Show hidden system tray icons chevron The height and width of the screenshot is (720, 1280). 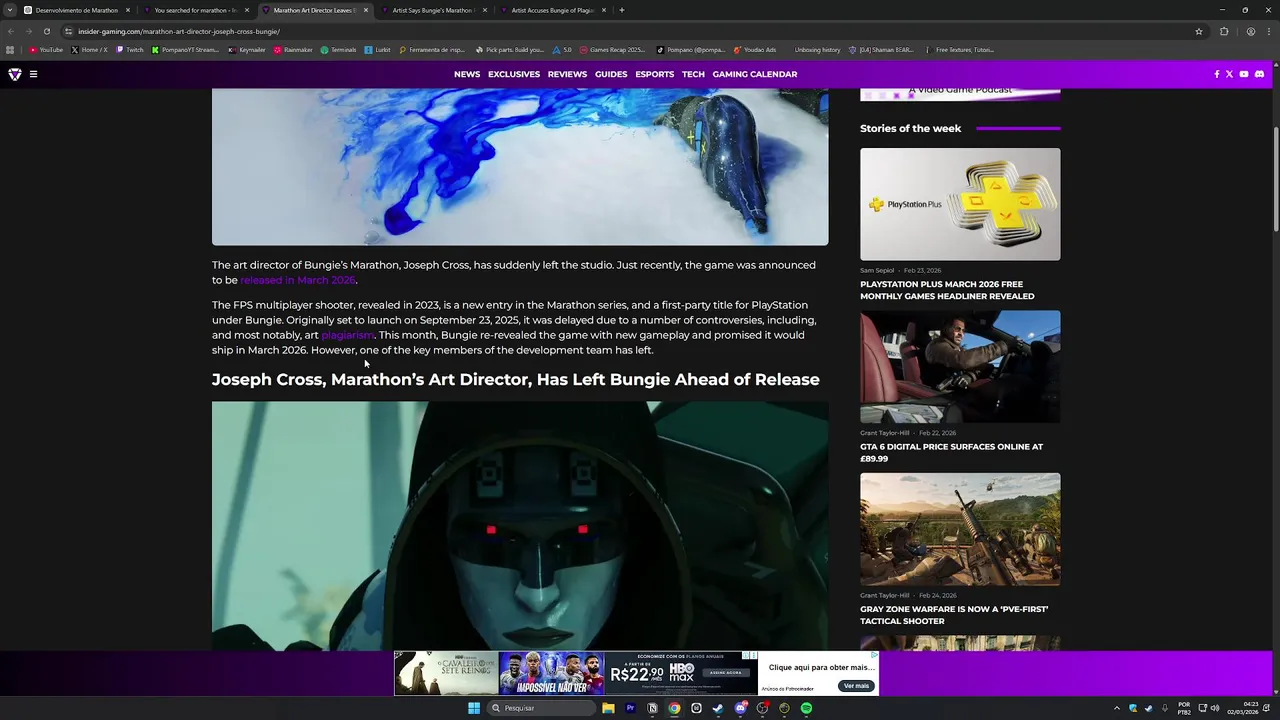pos(1117,708)
